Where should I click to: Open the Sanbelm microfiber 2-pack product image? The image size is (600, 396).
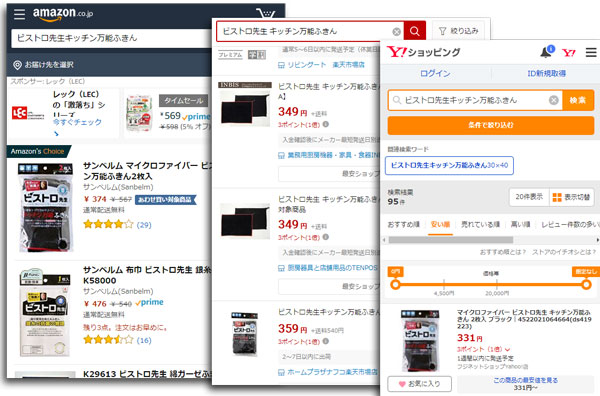(x=45, y=207)
